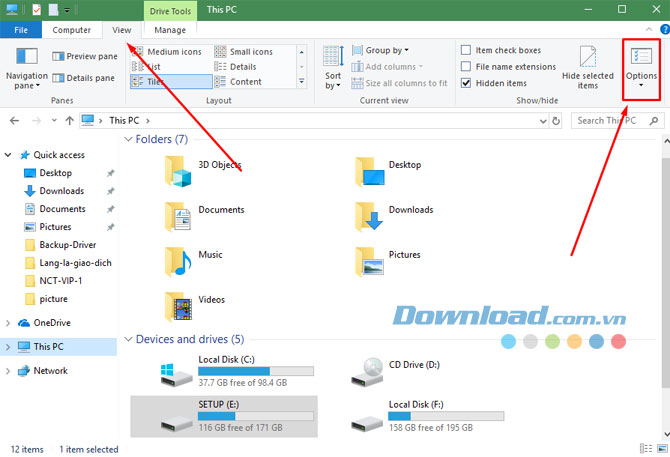Choose the Content layout
Viewport: 670px width, 457px height.
(x=238, y=82)
